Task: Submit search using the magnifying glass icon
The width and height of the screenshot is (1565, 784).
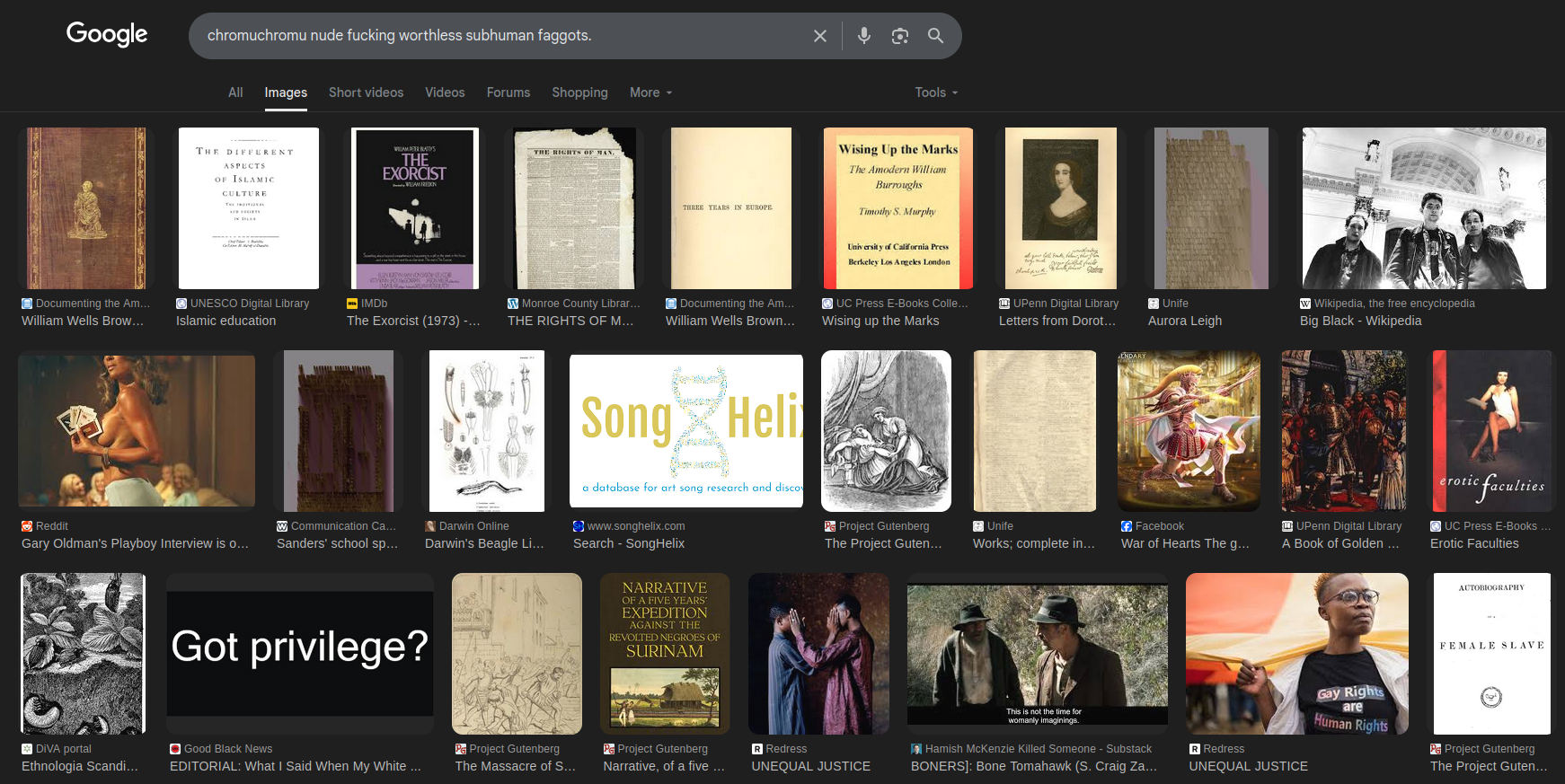Action: point(935,36)
